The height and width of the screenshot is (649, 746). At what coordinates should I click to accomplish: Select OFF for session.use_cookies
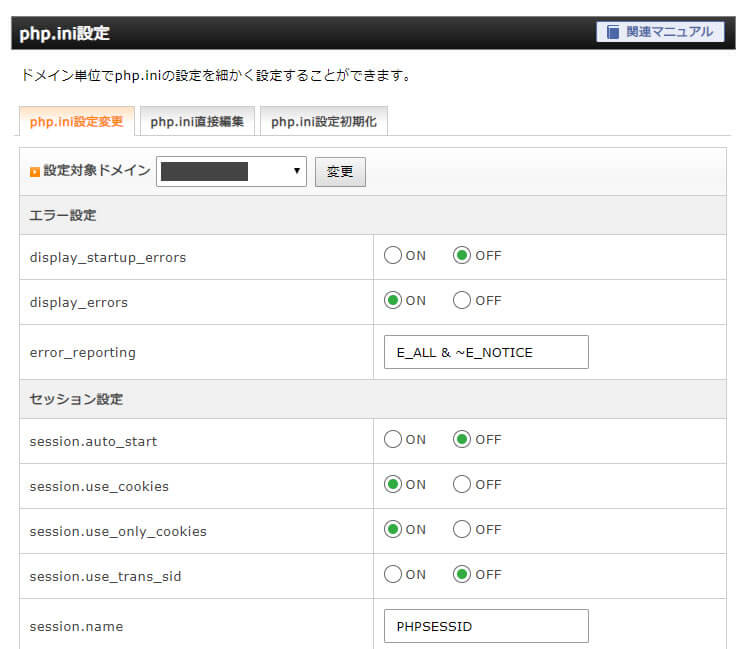point(462,484)
